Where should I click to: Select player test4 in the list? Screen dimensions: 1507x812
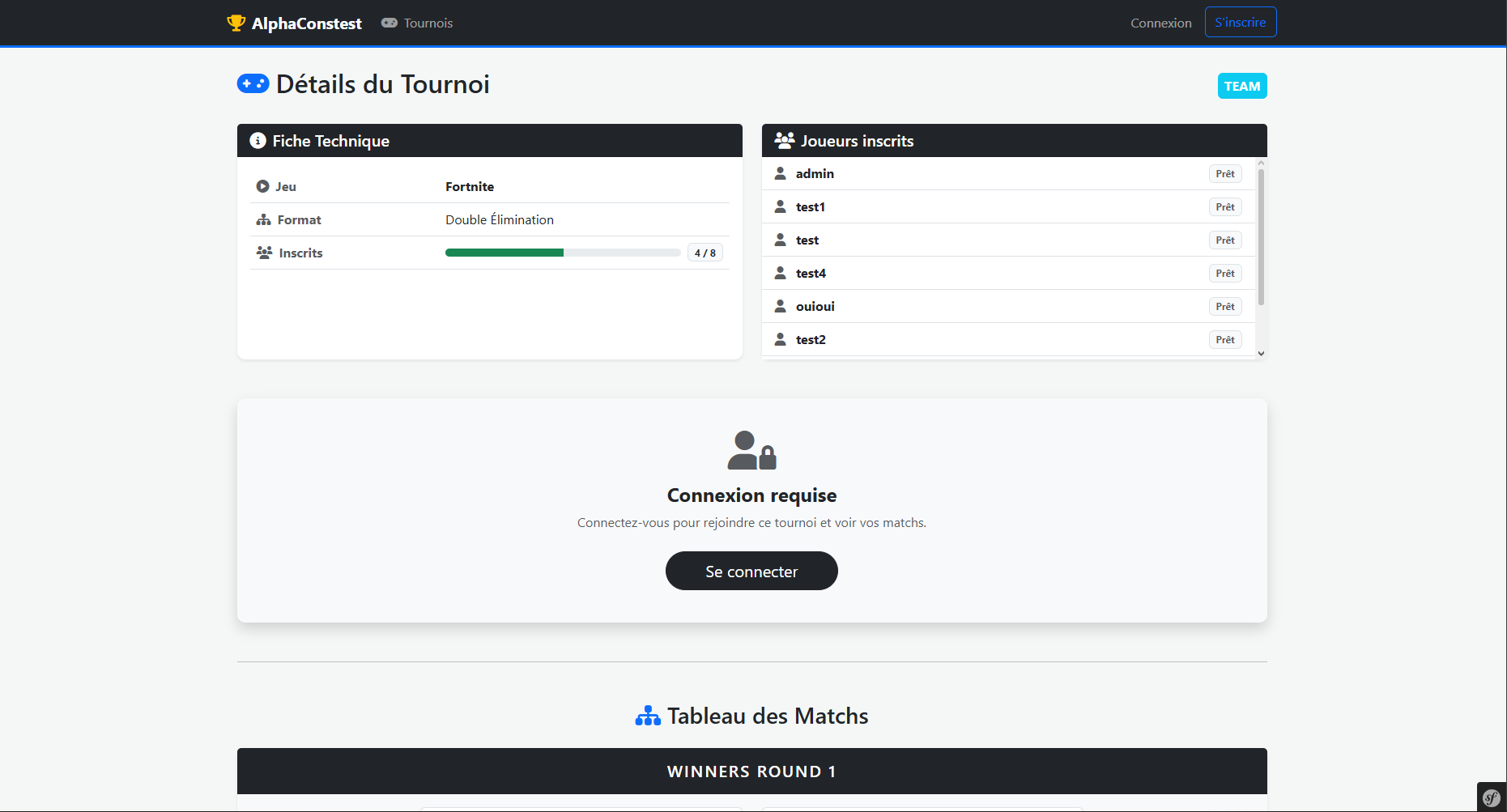[1009, 273]
